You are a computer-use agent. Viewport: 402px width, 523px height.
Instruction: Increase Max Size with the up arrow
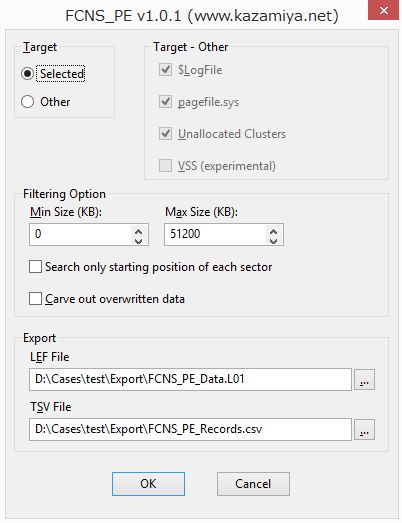274,230
